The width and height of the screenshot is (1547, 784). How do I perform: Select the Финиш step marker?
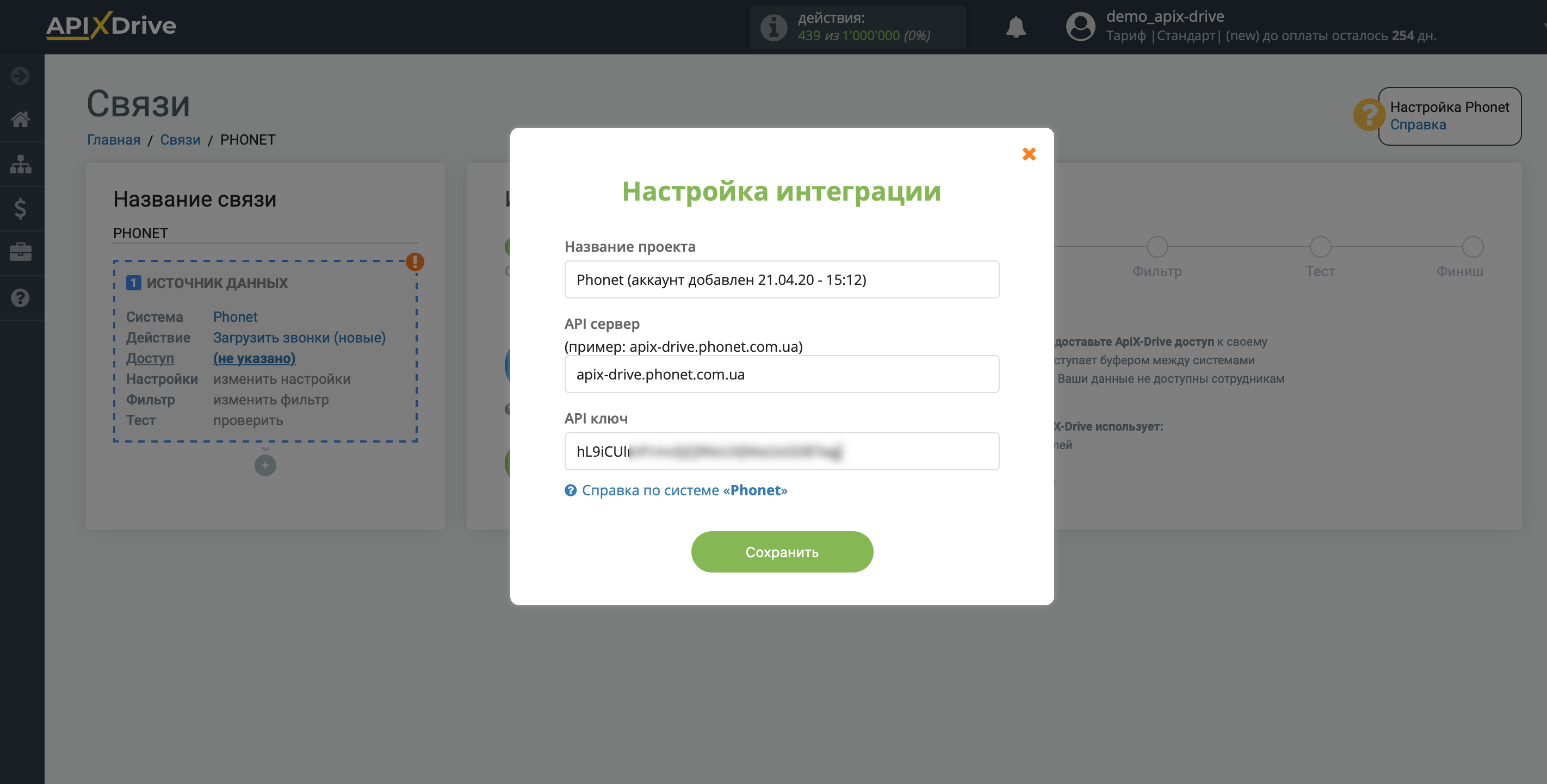tap(1472, 247)
